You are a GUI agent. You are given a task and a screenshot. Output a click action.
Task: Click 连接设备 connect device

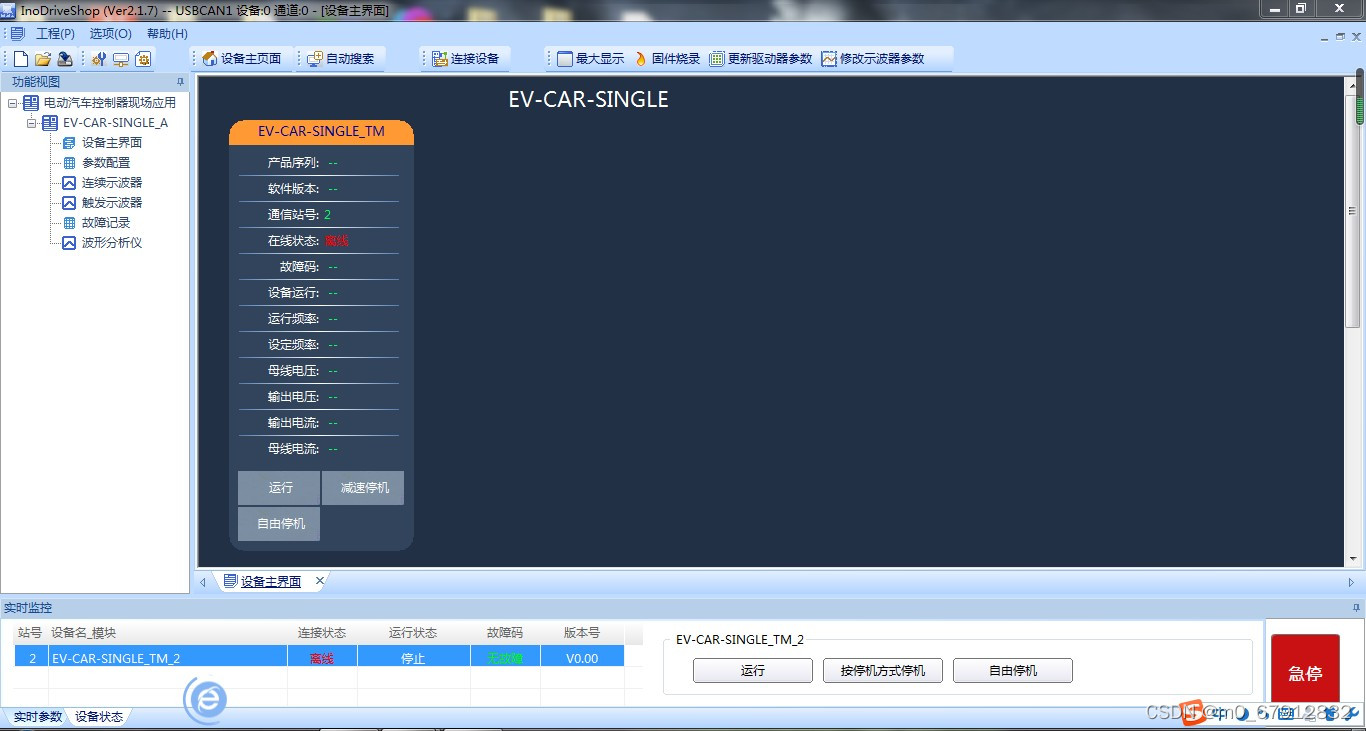[x=465, y=59]
